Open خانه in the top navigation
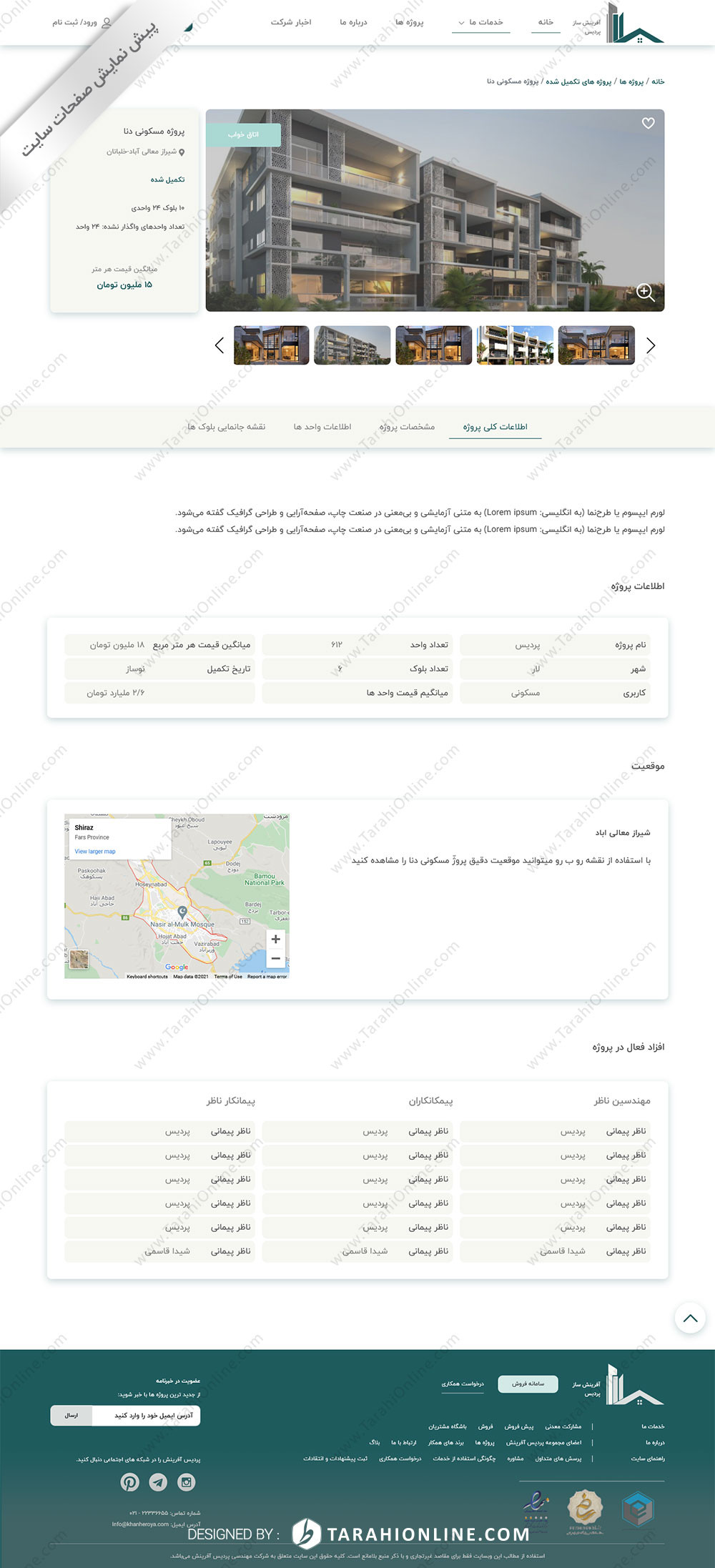This screenshot has width=715, height=1568. click(546, 22)
